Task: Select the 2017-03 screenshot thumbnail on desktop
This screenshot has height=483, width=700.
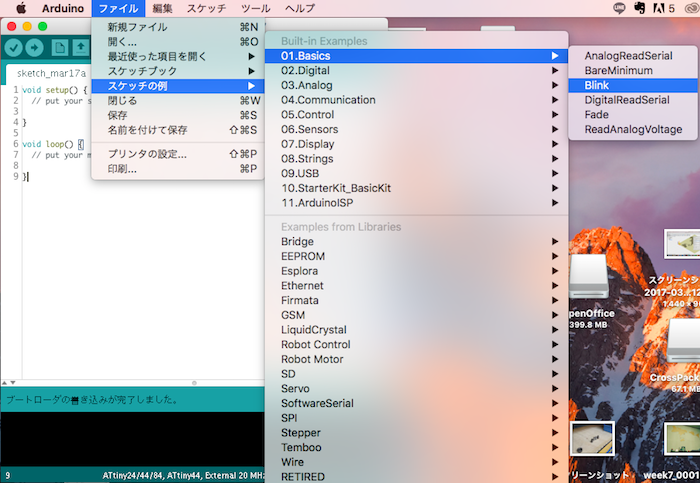Action: (x=682, y=244)
